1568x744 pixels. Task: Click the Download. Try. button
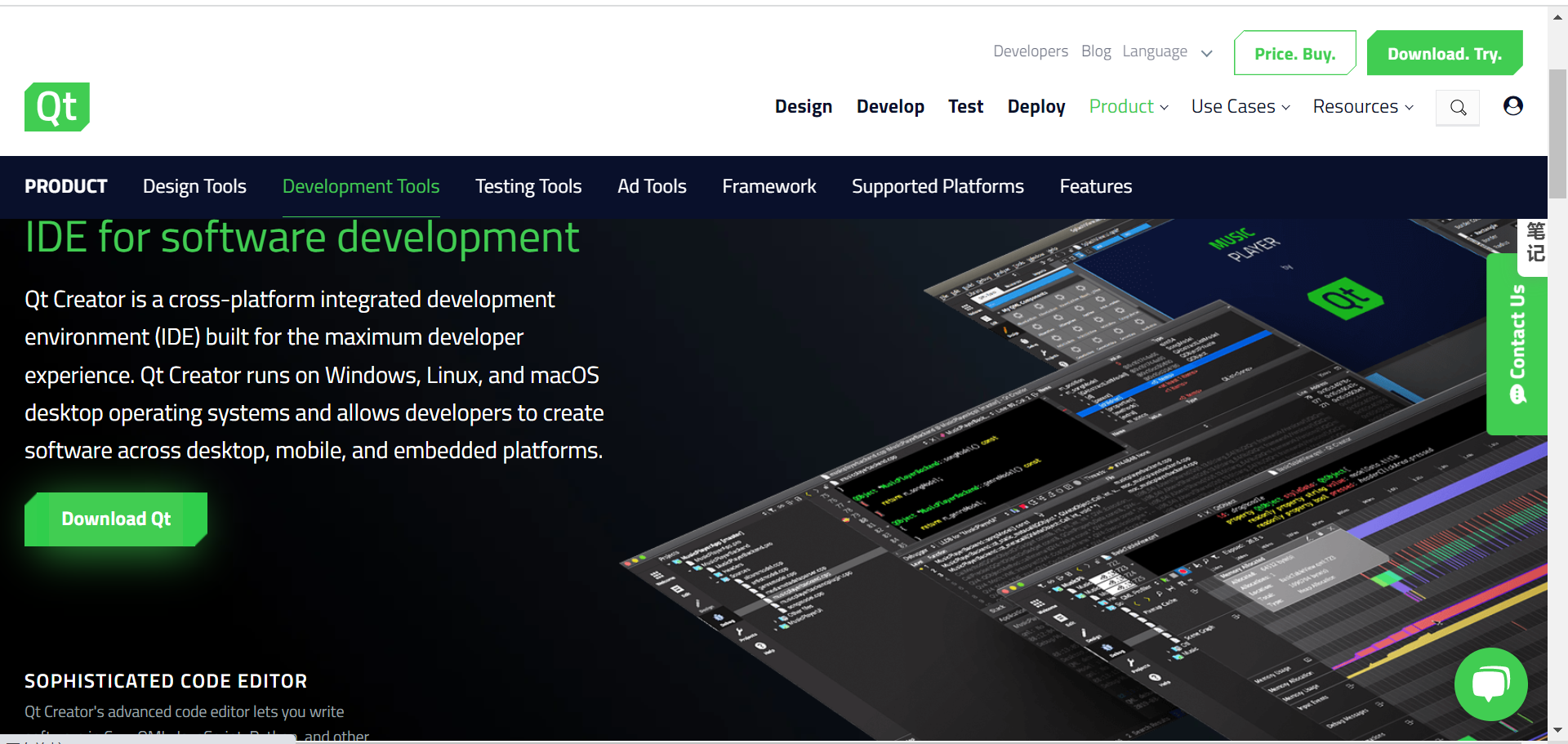click(1445, 53)
